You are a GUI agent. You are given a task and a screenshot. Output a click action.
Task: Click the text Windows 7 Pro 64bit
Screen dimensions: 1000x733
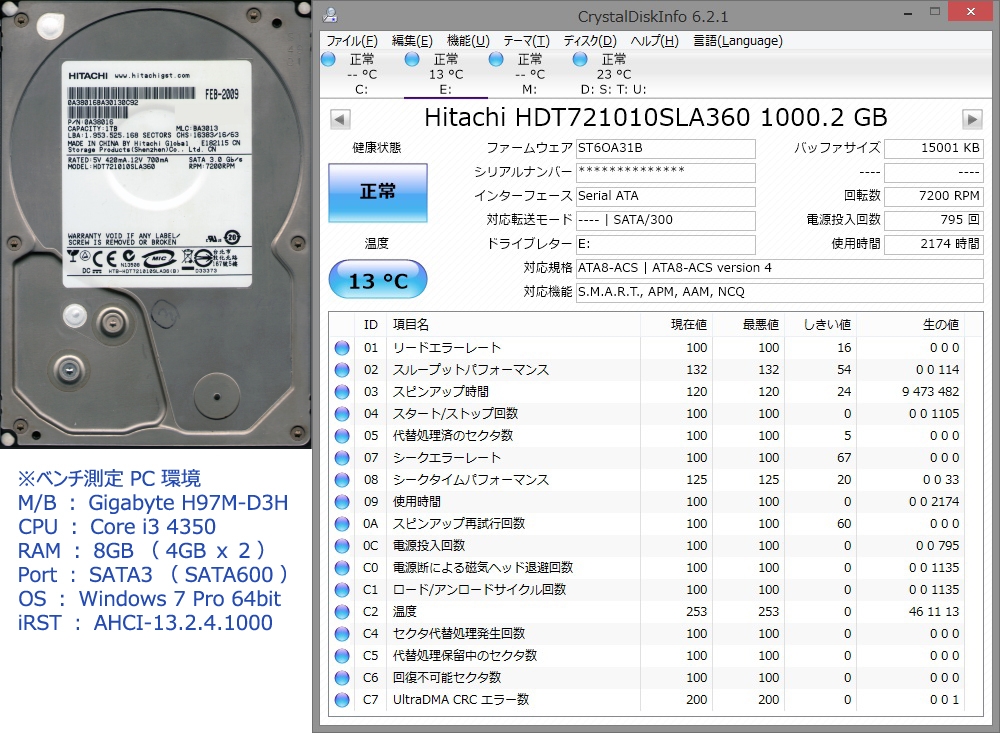click(x=180, y=599)
